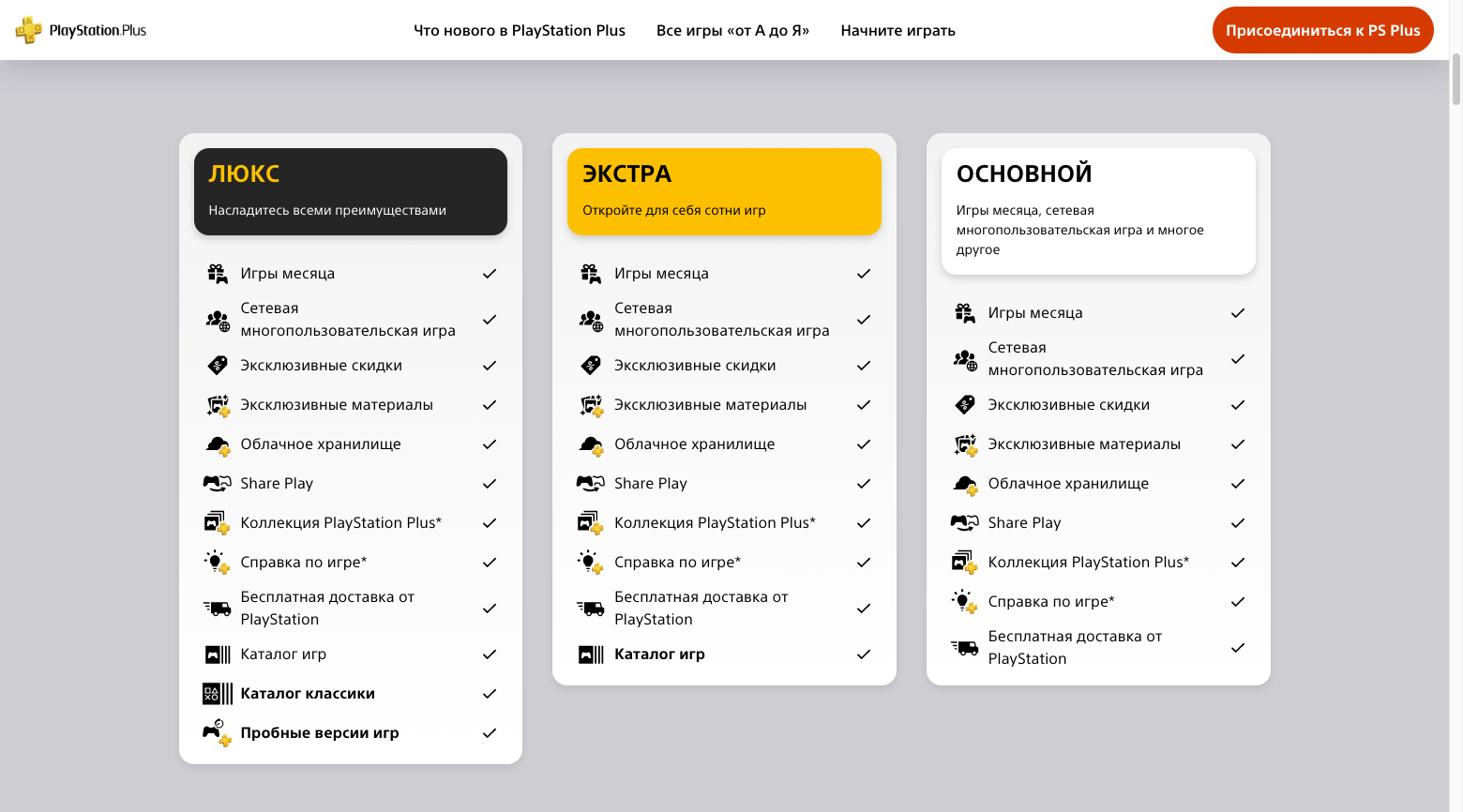The image size is (1463, 812).
Task: Click bold "Каталог игр" text in ЭКСТРА
Action: coord(659,654)
